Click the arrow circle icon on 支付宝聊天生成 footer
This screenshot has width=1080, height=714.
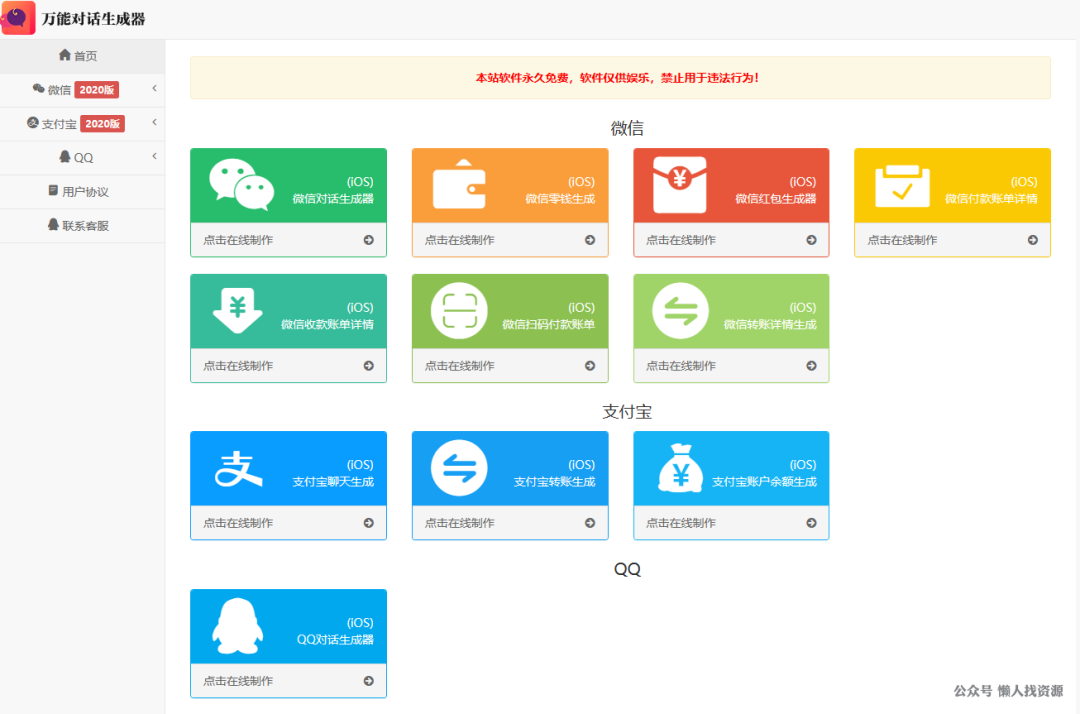pos(368,523)
